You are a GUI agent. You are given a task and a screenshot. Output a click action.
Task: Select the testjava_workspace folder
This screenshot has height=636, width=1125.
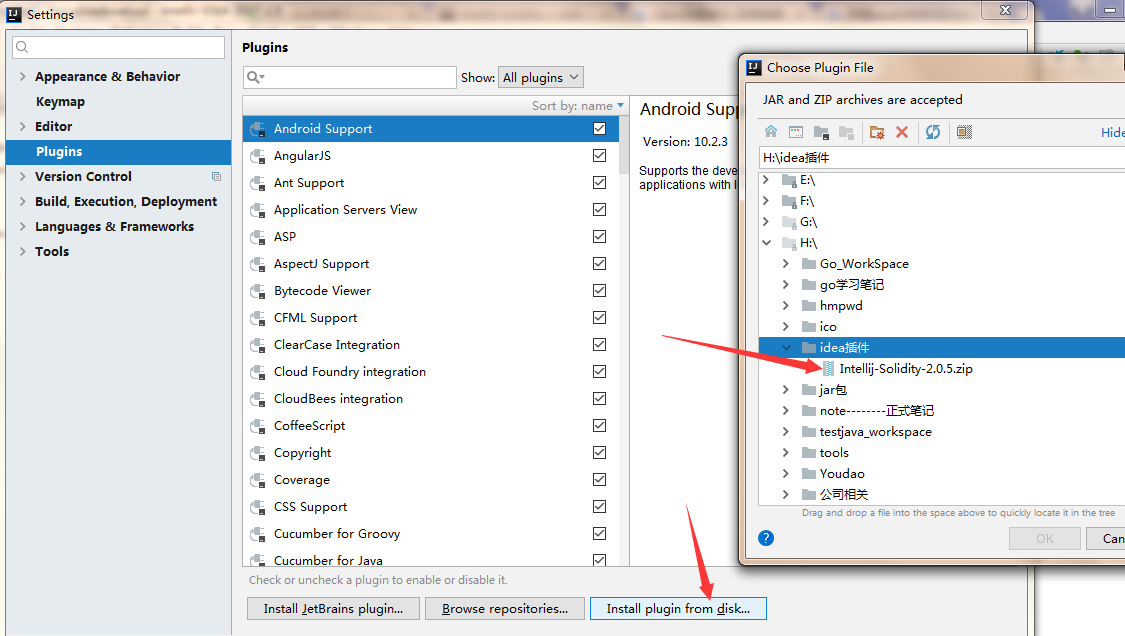(x=875, y=431)
